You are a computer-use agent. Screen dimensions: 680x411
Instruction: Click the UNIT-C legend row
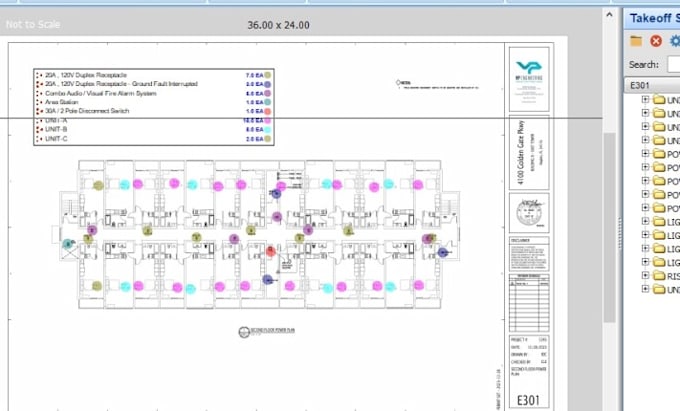click(154, 139)
